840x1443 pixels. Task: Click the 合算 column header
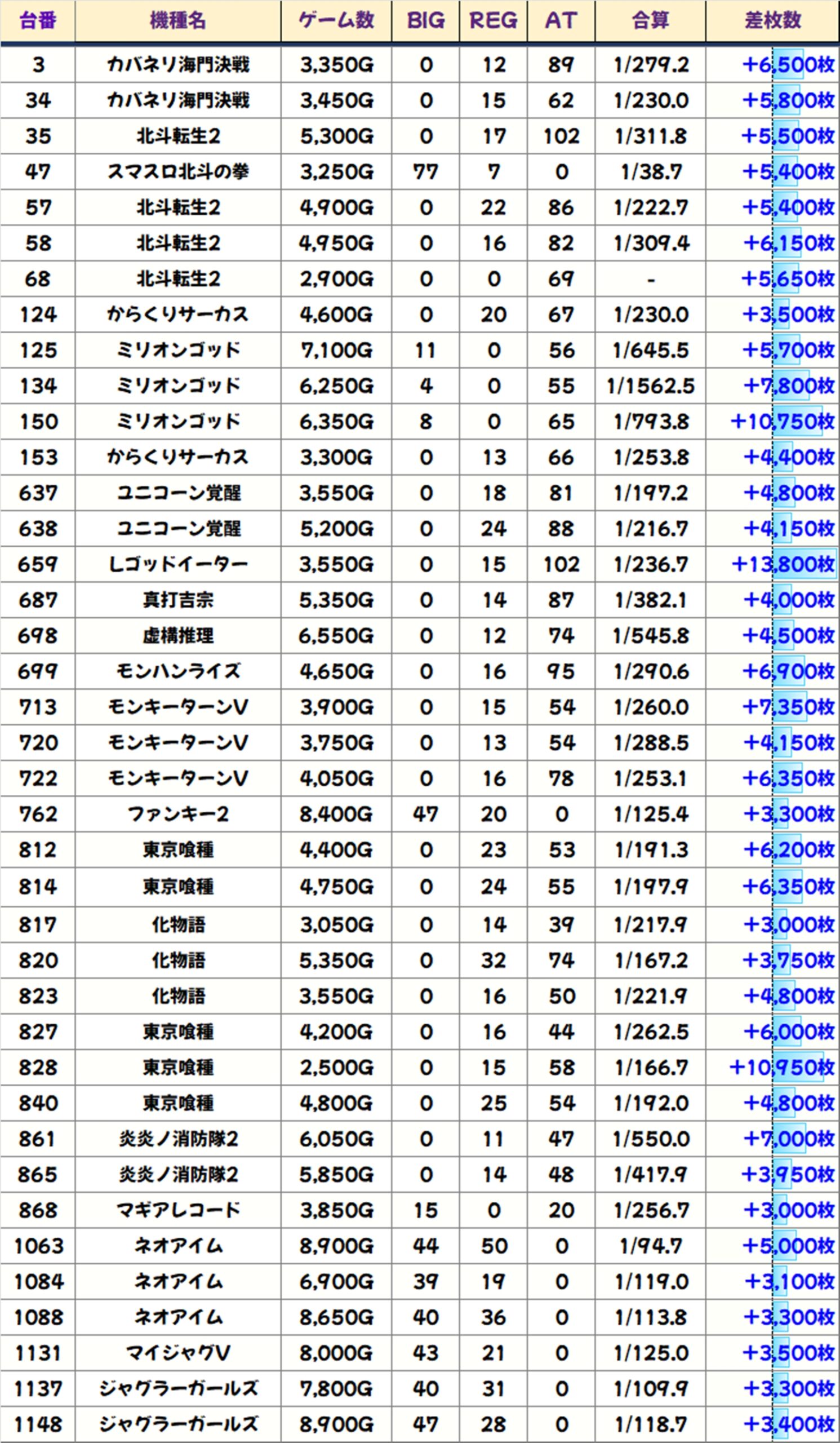[x=650, y=21]
